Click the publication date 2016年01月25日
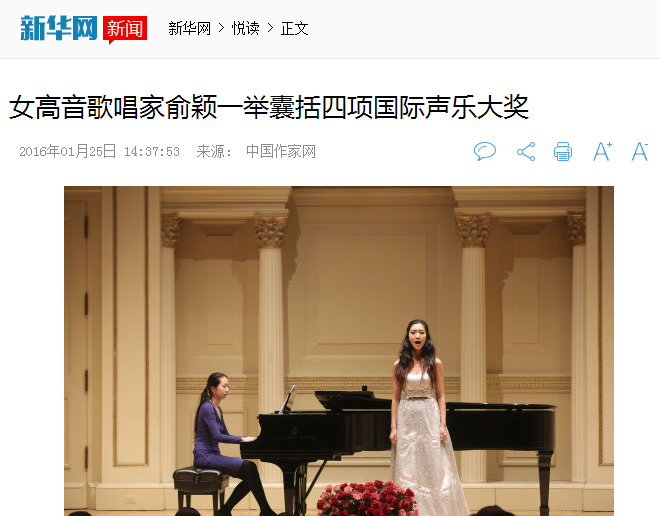This screenshot has height=516, width=660. 67,151
